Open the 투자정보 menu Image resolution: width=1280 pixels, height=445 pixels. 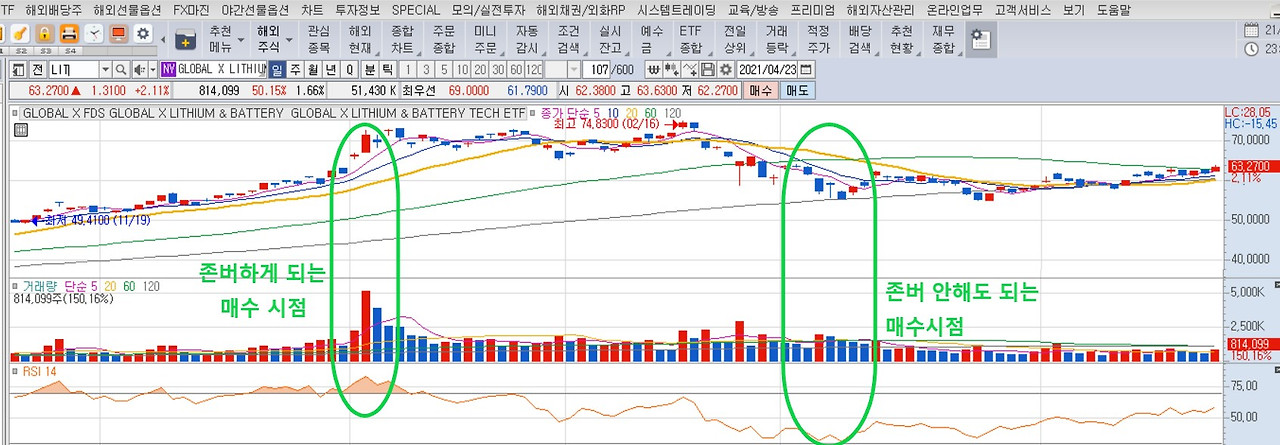[x=358, y=9]
